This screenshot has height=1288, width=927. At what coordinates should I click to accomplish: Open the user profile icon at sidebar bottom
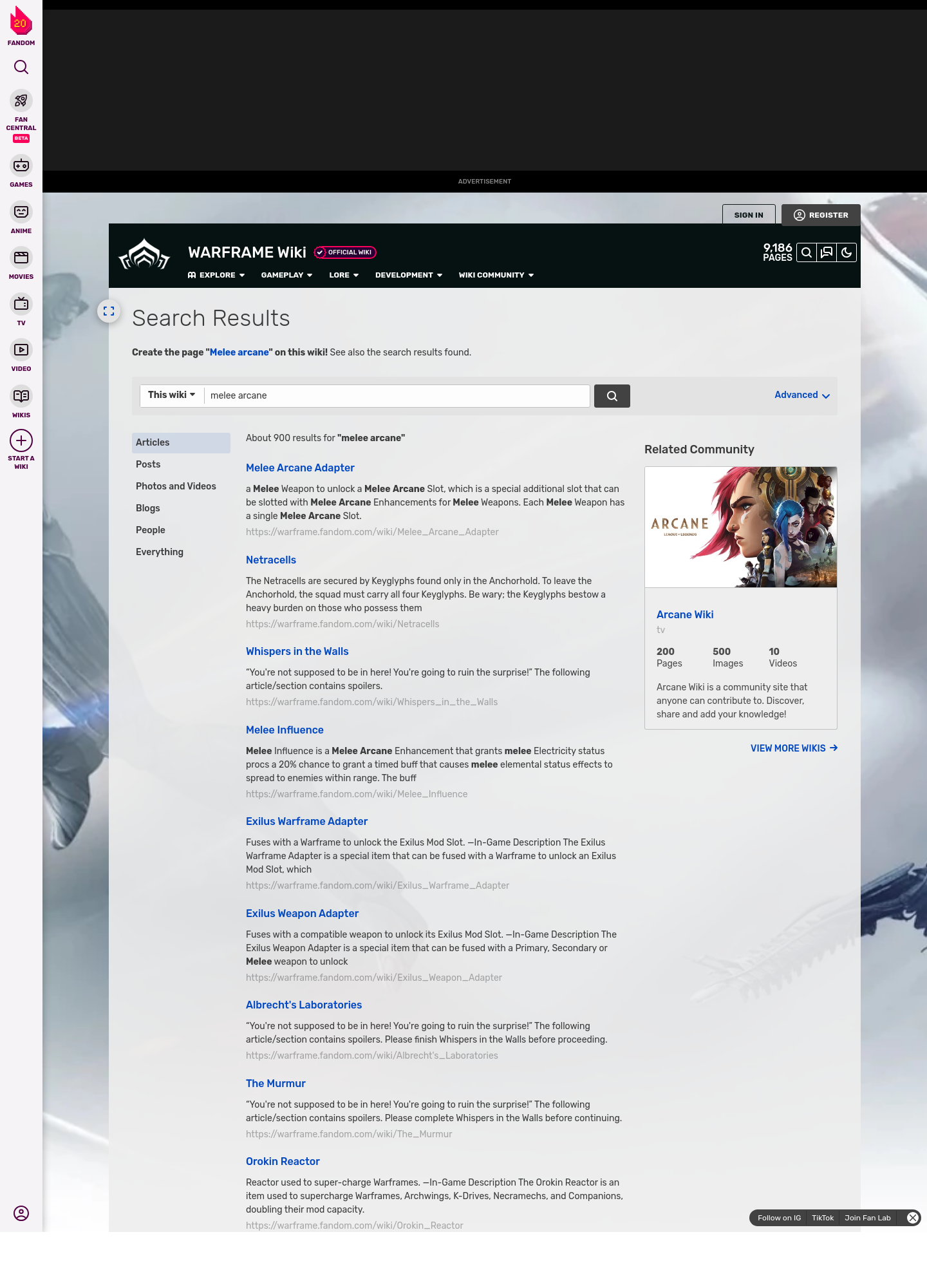[x=21, y=1213]
